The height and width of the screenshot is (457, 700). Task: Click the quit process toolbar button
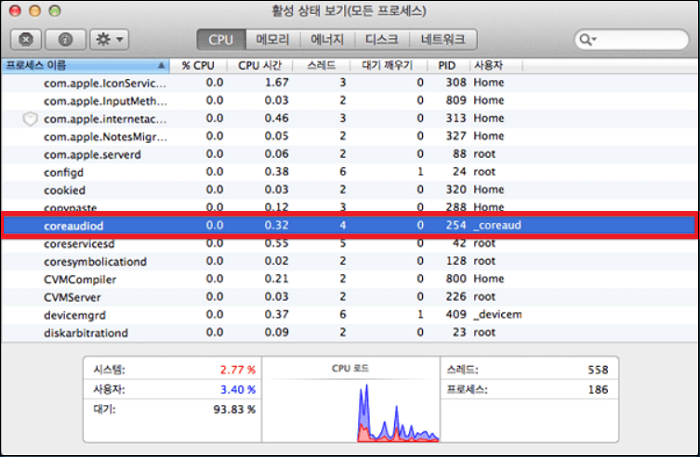[26, 40]
